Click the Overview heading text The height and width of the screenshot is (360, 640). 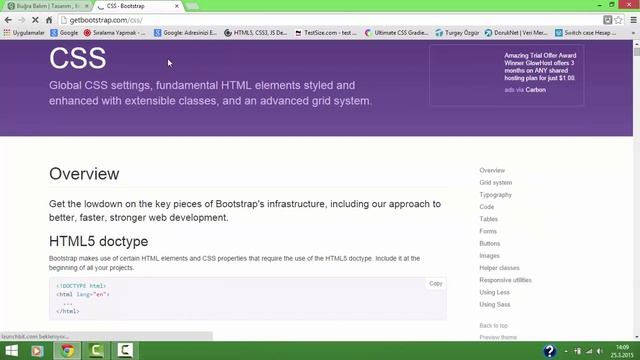pyautogui.click(x=84, y=174)
